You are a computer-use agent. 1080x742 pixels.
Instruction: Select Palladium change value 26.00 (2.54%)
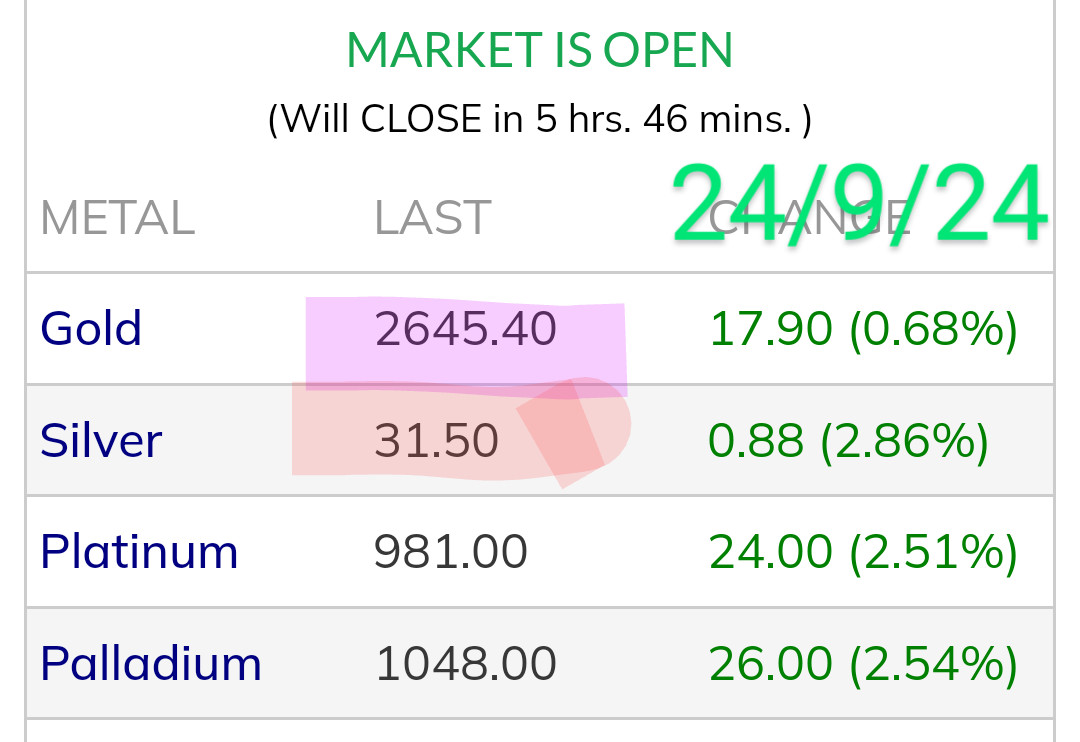(x=862, y=664)
